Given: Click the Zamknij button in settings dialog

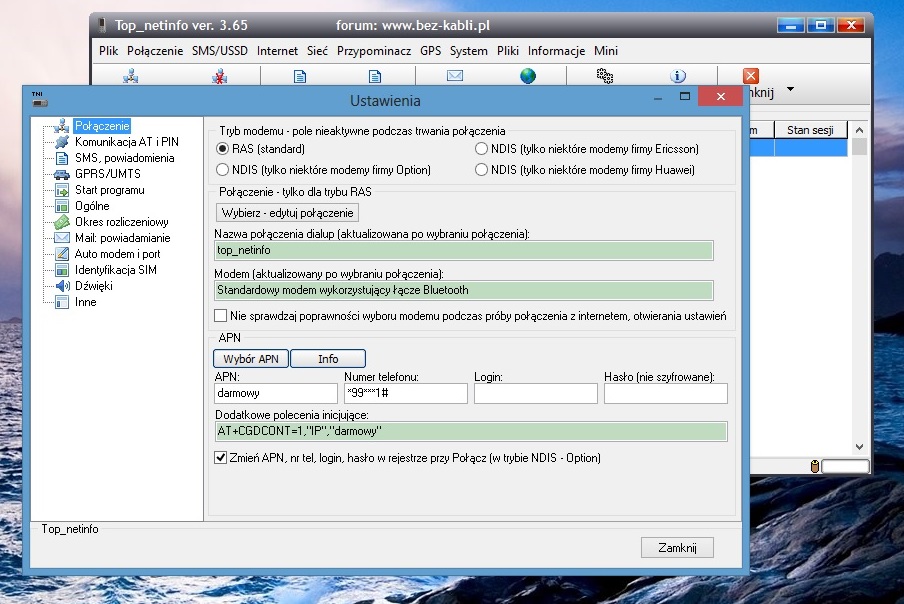Looking at the screenshot, I should point(676,547).
